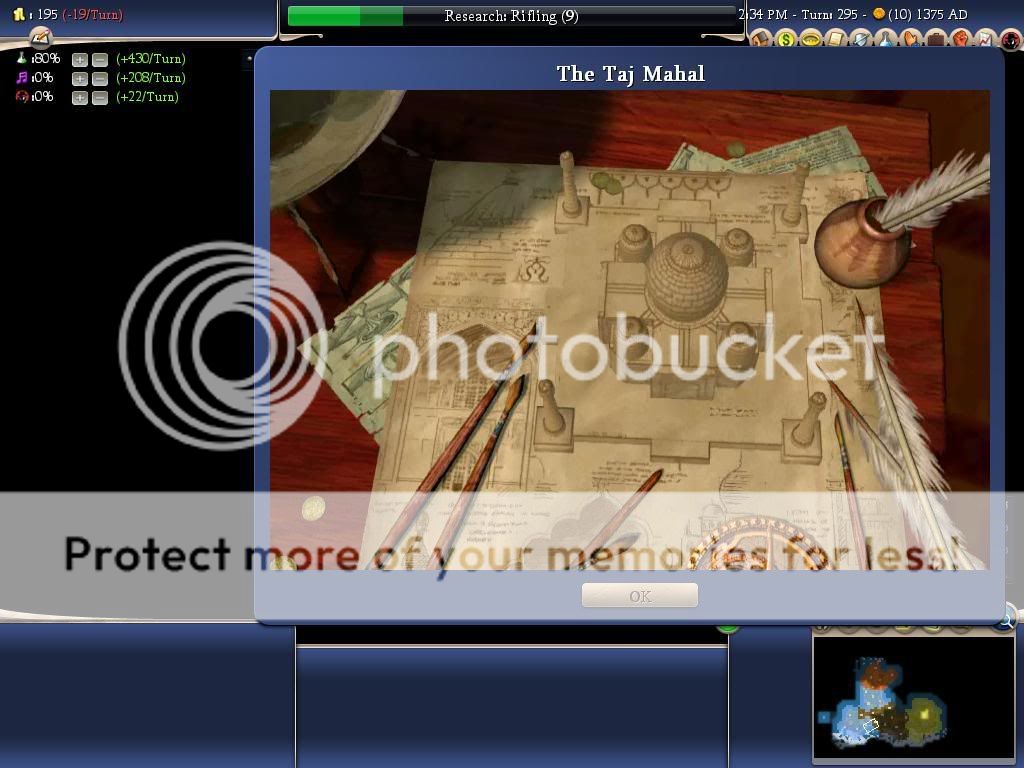This screenshot has width=1024, height=768.
Task: Open the Domestic Advisor house icon
Action: (x=760, y=38)
